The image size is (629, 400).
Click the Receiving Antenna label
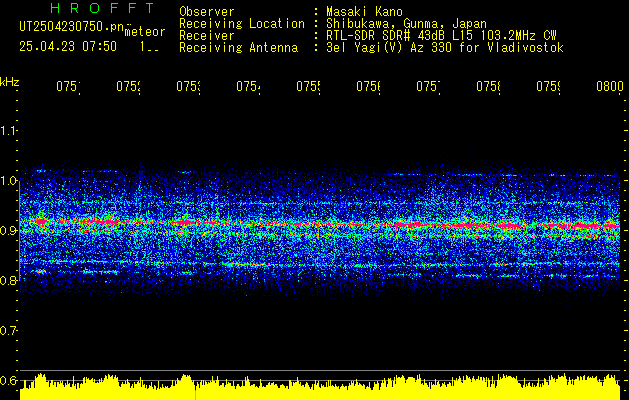[239, 48]
